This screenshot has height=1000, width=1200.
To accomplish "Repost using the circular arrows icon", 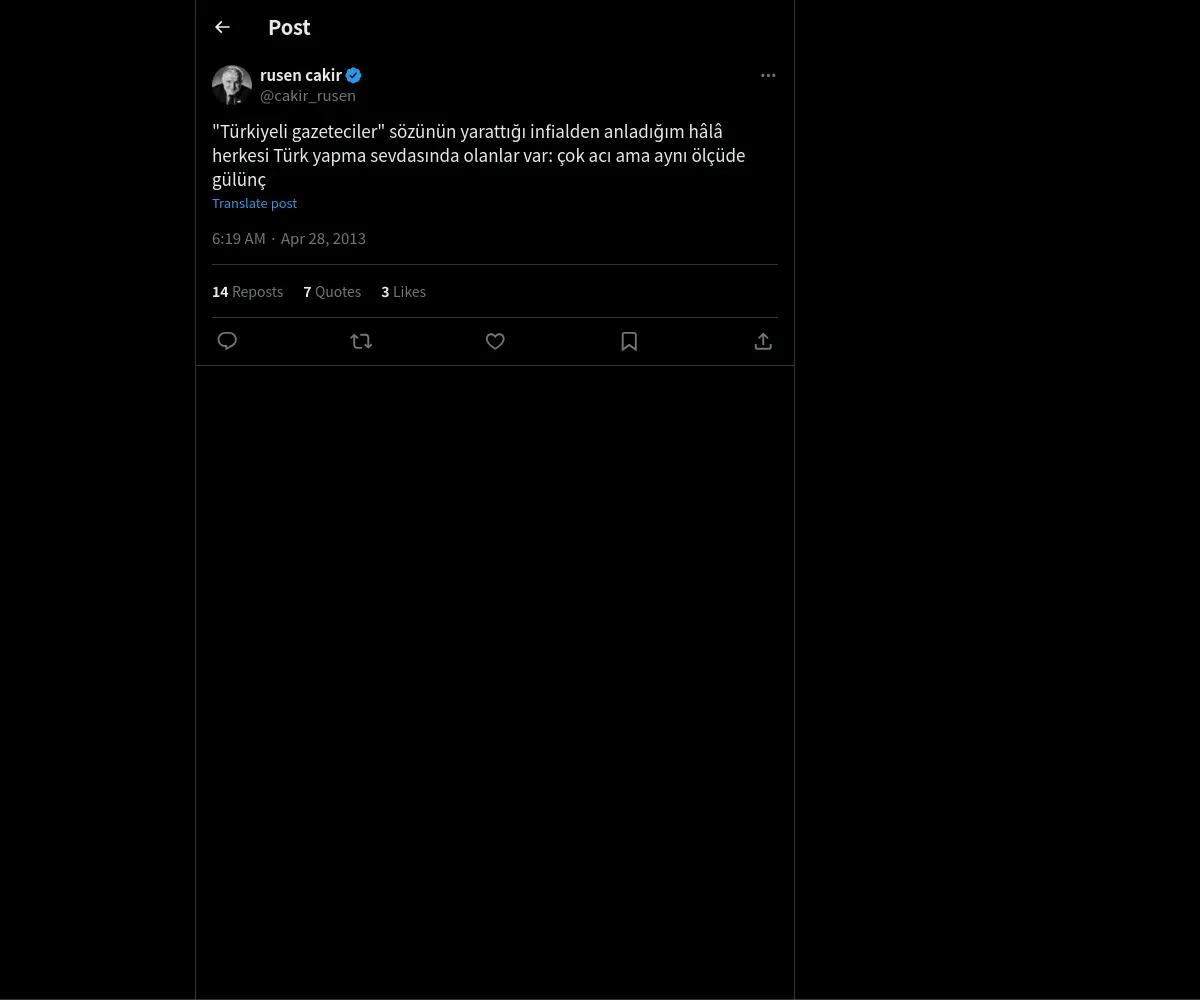I will tap(361, 341).
